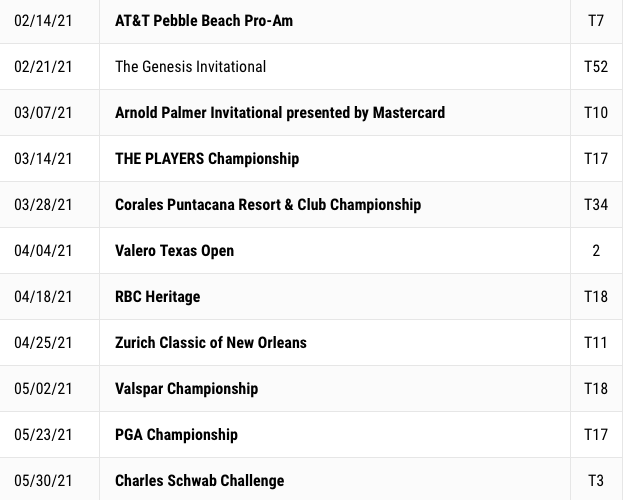Open Corales Puntacana Resort & Club Championship

268,205
